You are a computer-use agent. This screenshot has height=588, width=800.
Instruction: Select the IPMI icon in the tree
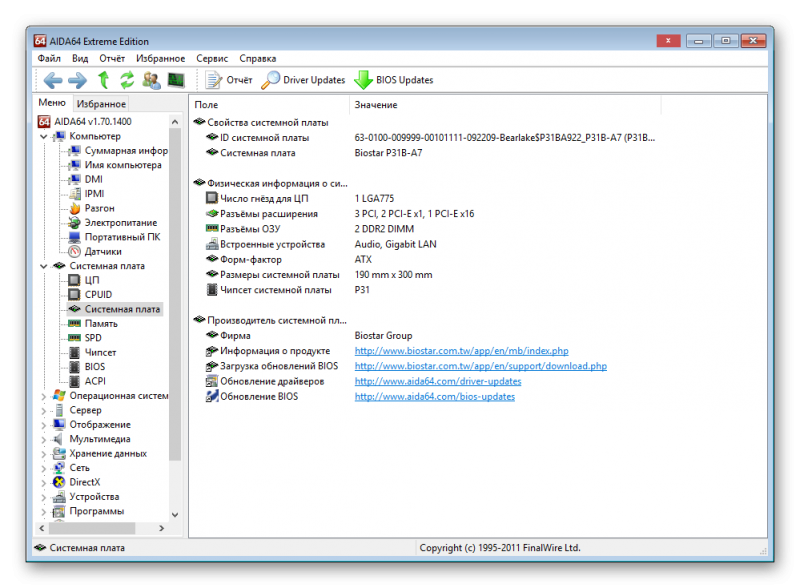[75, 194]
